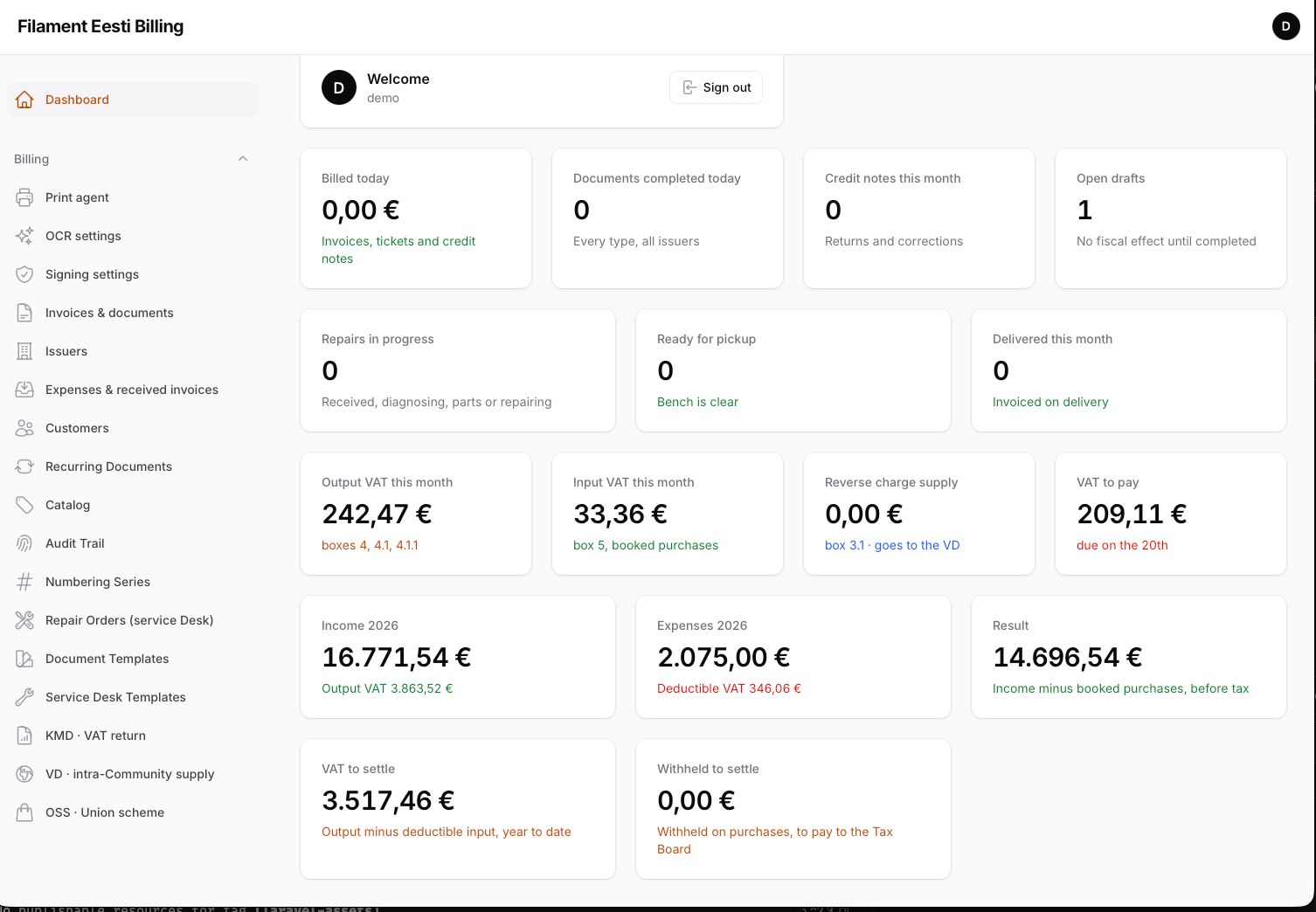Click the Invoices & documents file icon
This screenshot has width=1316, height=912.
coord(24,313)
